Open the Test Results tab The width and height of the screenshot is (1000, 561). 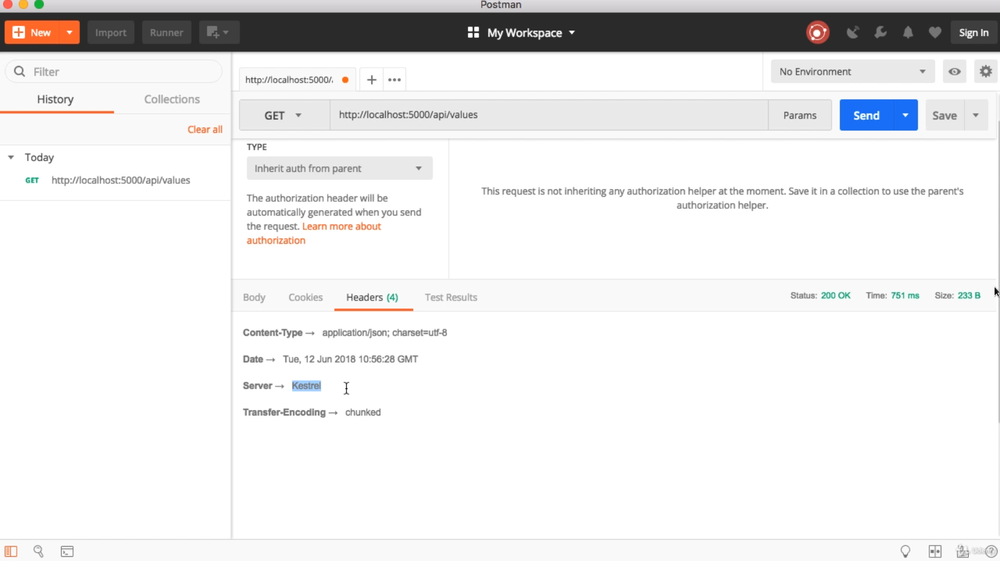(x=451, y=297)
